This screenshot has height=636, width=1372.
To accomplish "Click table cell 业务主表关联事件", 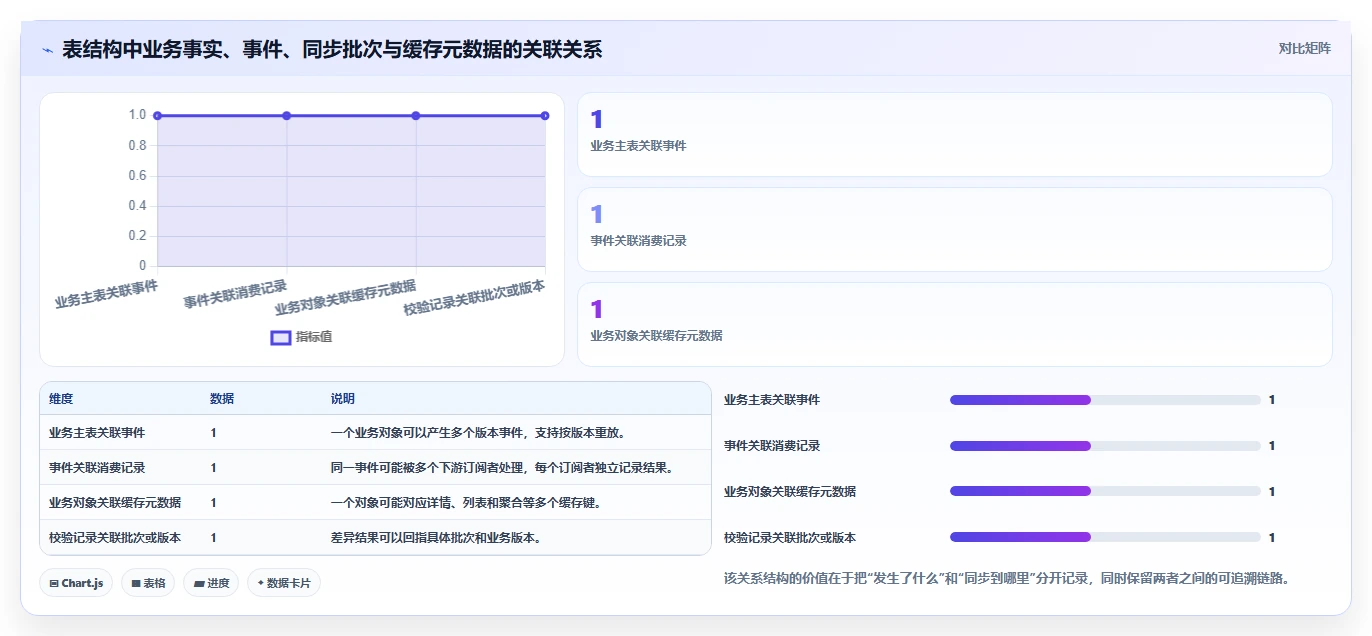I will point(97,433).
